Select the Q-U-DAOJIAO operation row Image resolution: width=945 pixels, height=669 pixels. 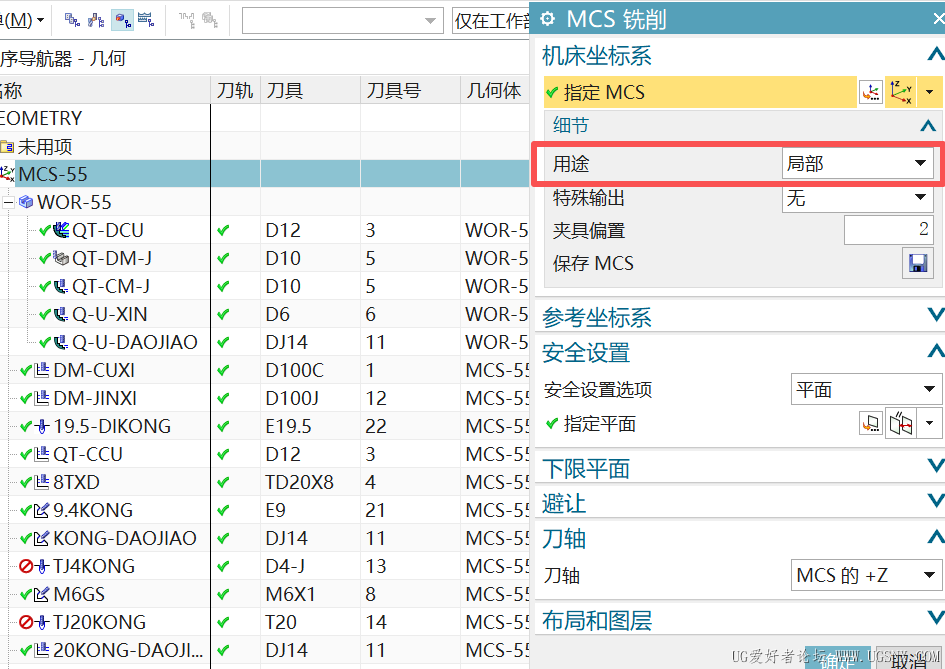coord(264,342)
